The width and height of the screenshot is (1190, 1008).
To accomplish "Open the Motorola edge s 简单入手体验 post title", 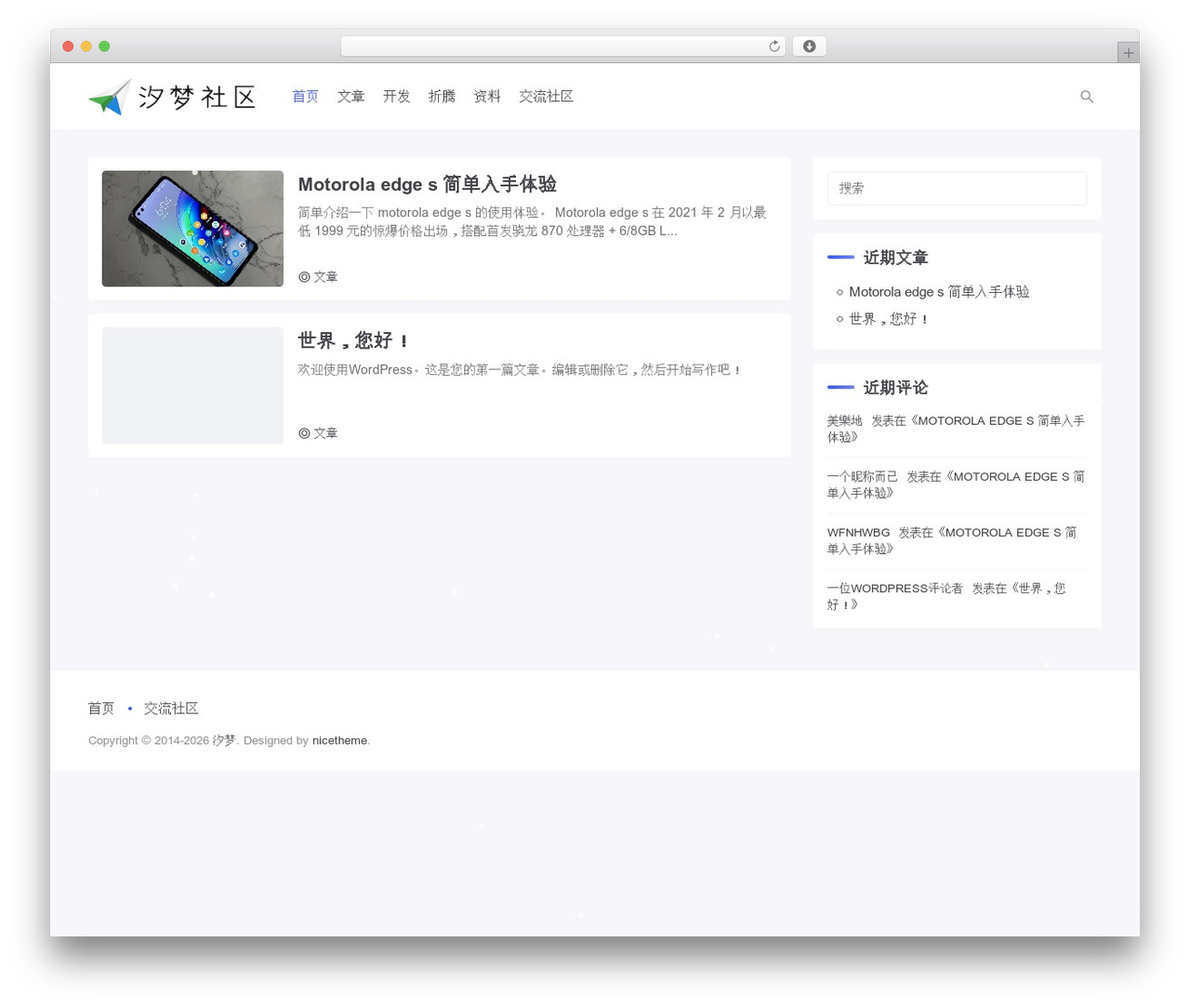I will [428, 184].
